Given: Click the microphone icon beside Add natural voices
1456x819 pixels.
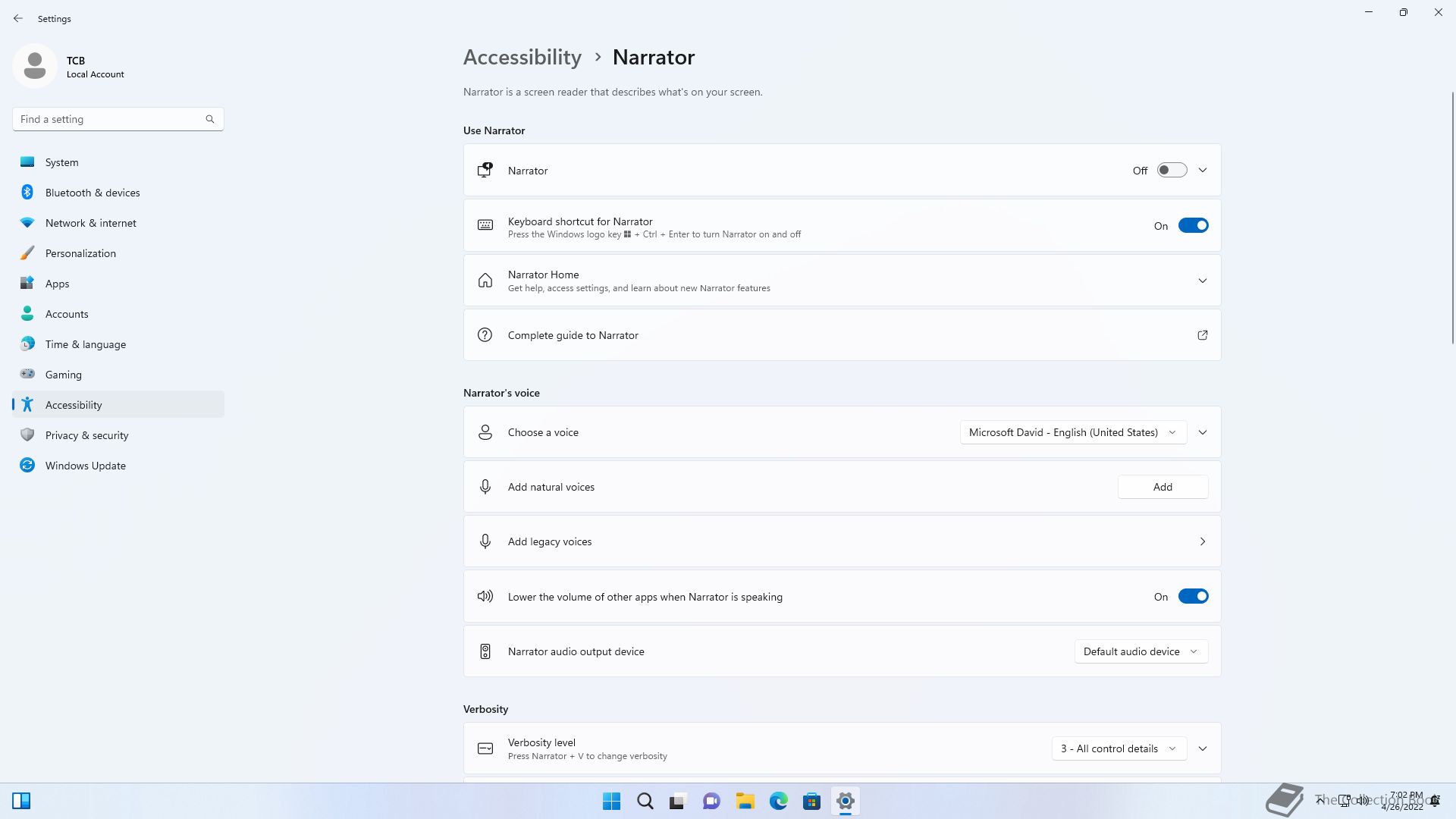Looking at the screenshot, I should pos(485,487).
